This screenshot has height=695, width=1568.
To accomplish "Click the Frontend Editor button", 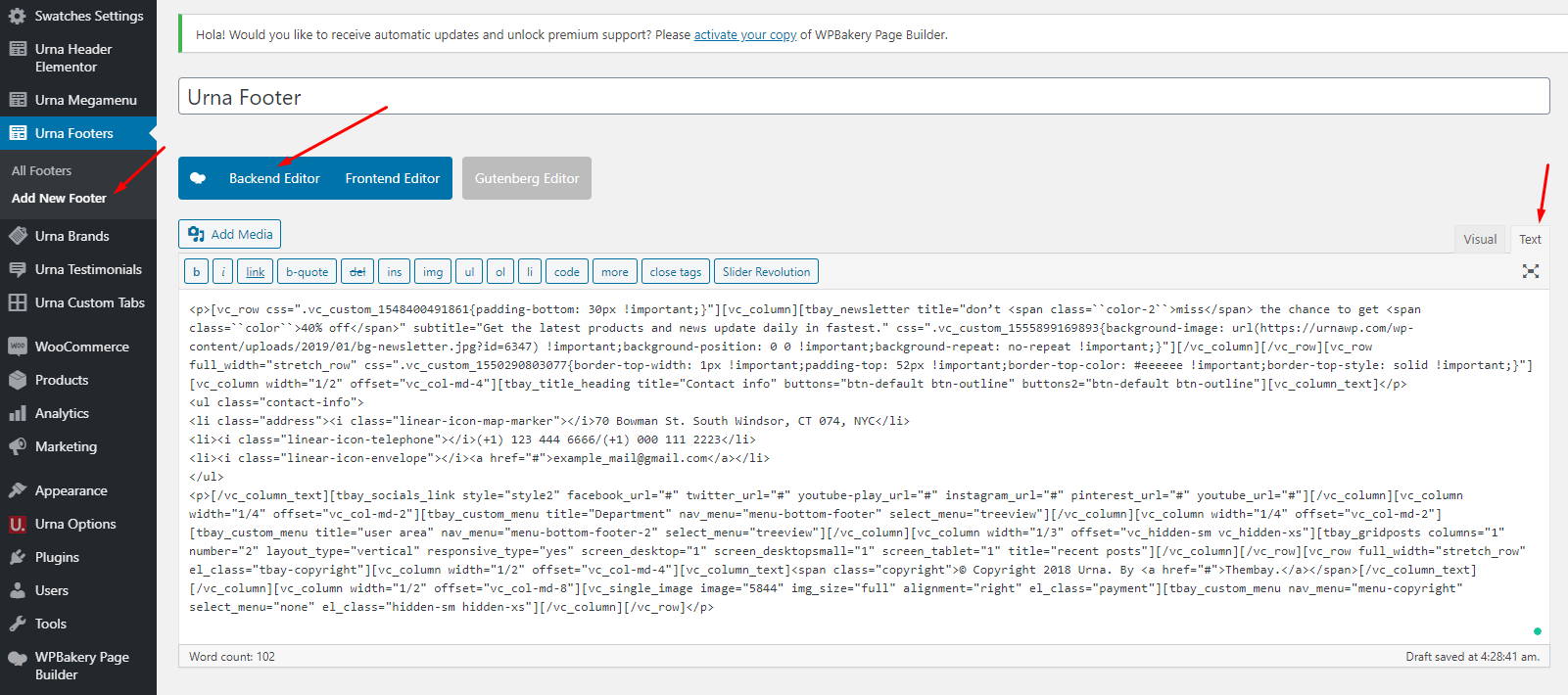I will (x=393, y=178).
